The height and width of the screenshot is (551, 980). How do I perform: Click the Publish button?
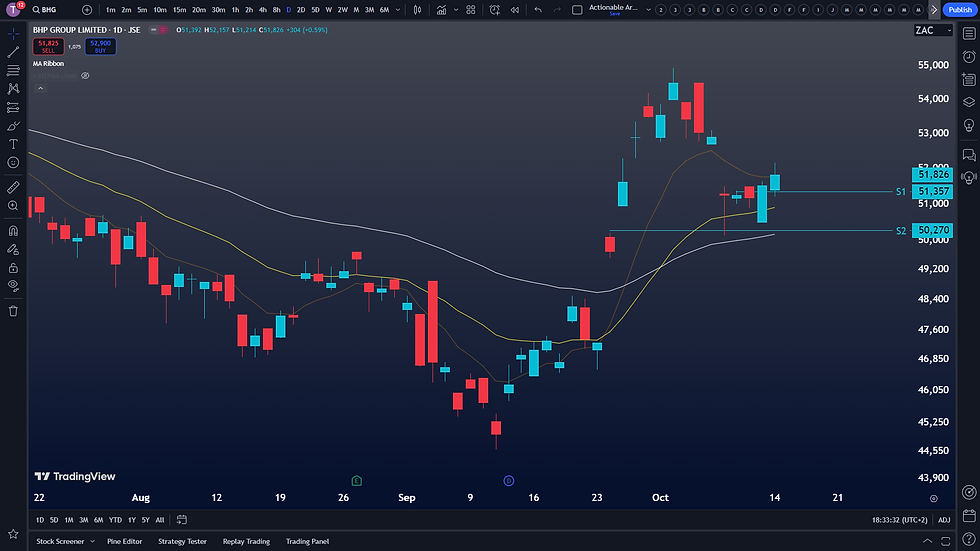[960, 9]
